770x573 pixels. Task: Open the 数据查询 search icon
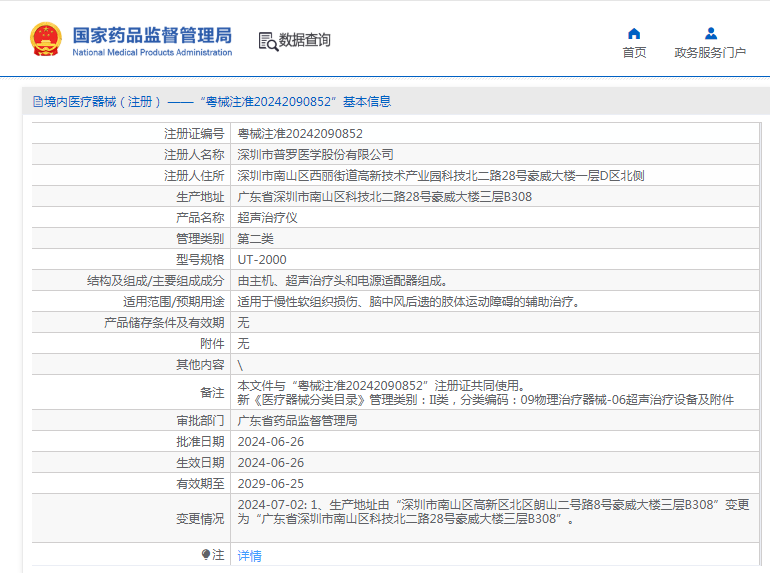pyautogui.click(x=268, y=41)
